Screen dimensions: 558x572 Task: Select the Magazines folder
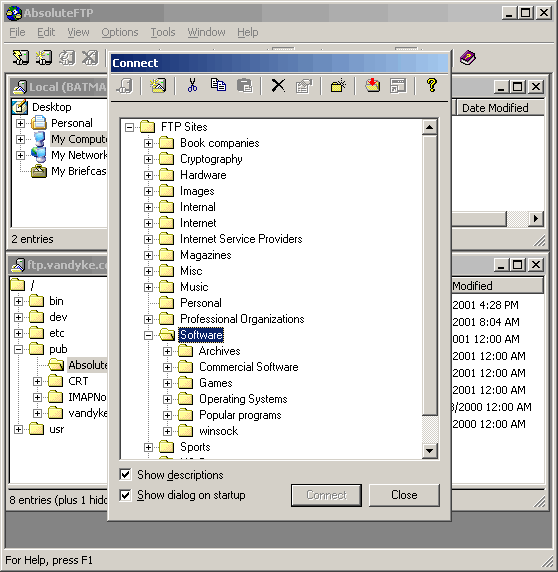[206, 255]
